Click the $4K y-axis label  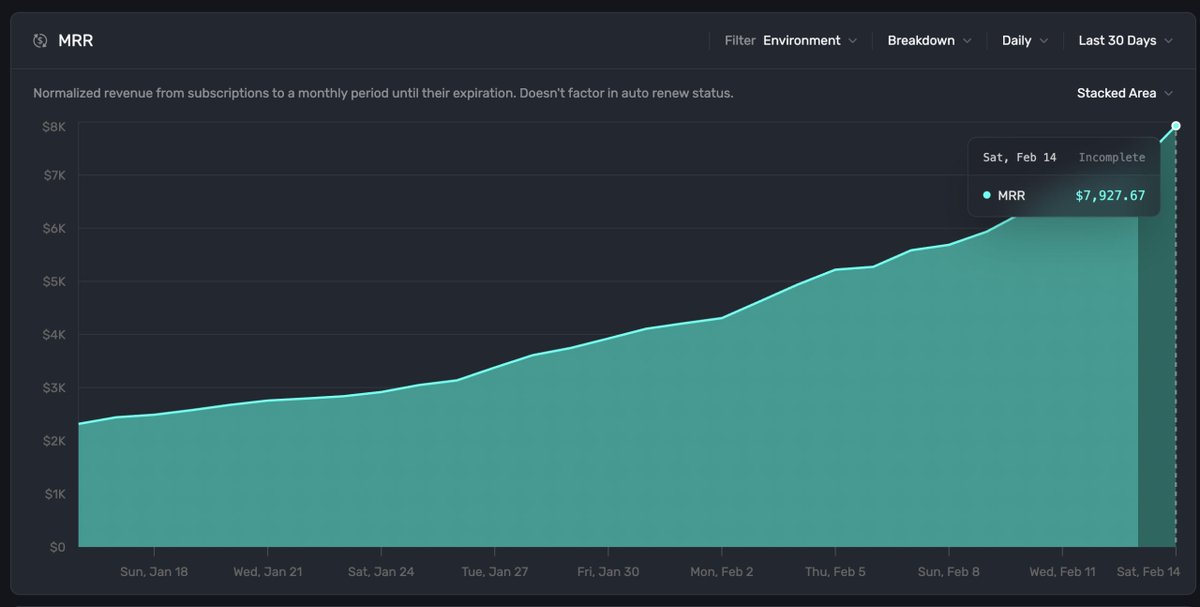pos(53,334)
